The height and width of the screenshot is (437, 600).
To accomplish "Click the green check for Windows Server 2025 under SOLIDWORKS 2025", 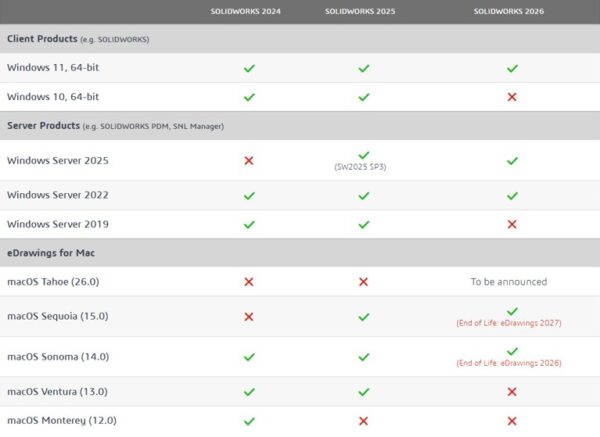I will (364, 155).
